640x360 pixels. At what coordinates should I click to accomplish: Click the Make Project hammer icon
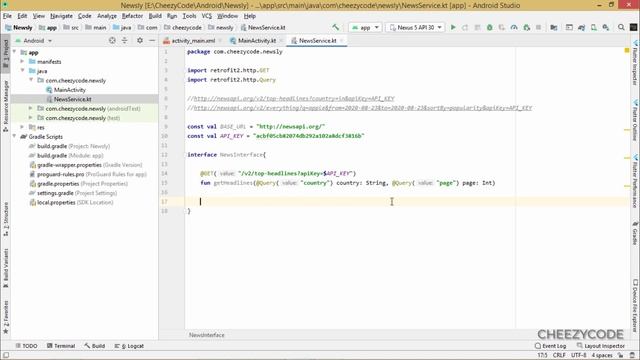[336, 27]
